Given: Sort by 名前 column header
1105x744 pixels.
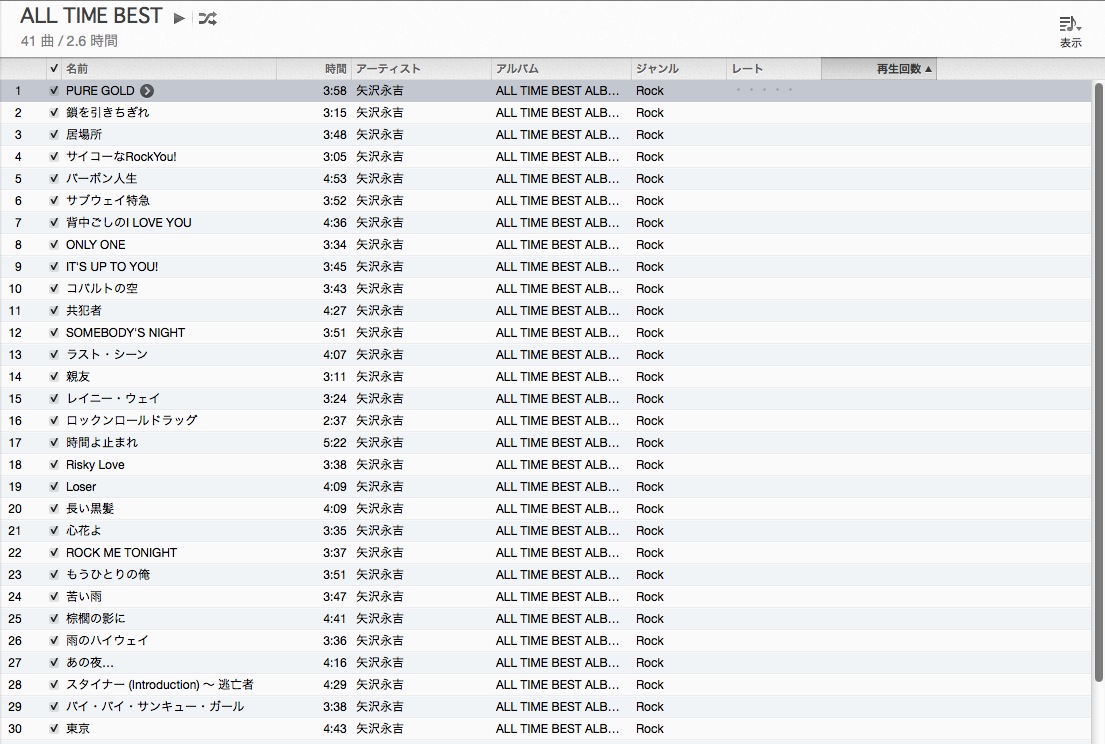Looking at the screenshot, I should 169,68.
